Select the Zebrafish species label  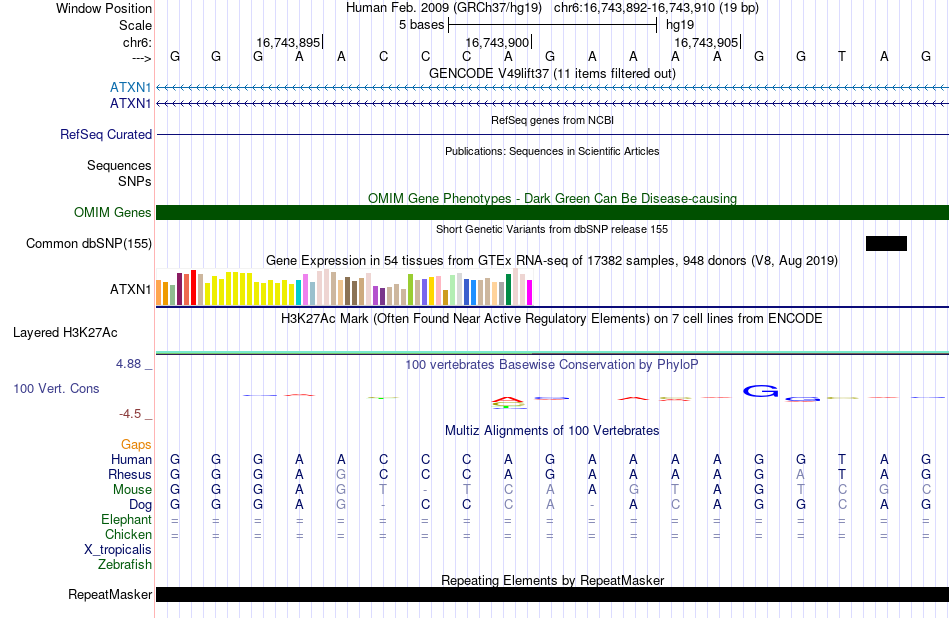[125, 565]
